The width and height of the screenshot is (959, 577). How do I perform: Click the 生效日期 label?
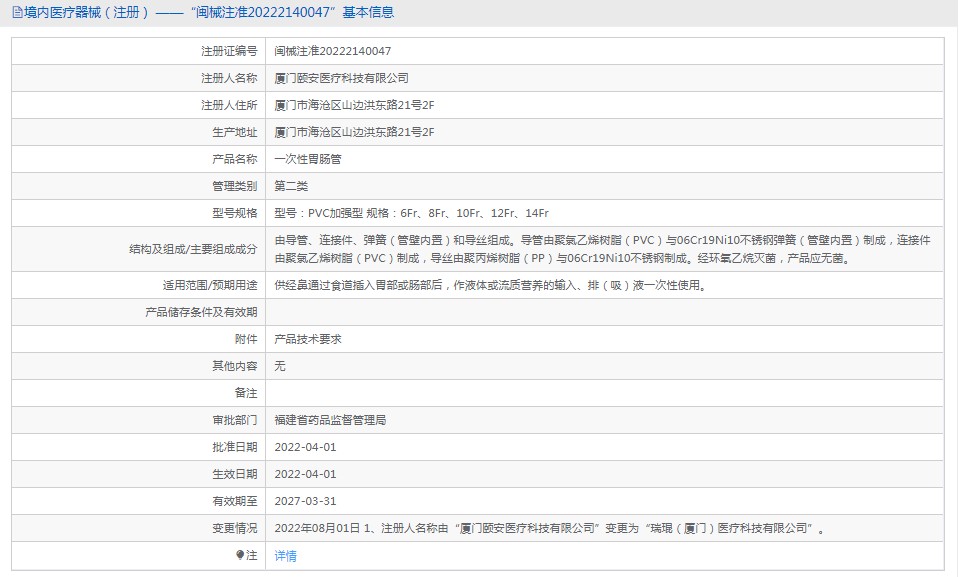click(235, 474)
